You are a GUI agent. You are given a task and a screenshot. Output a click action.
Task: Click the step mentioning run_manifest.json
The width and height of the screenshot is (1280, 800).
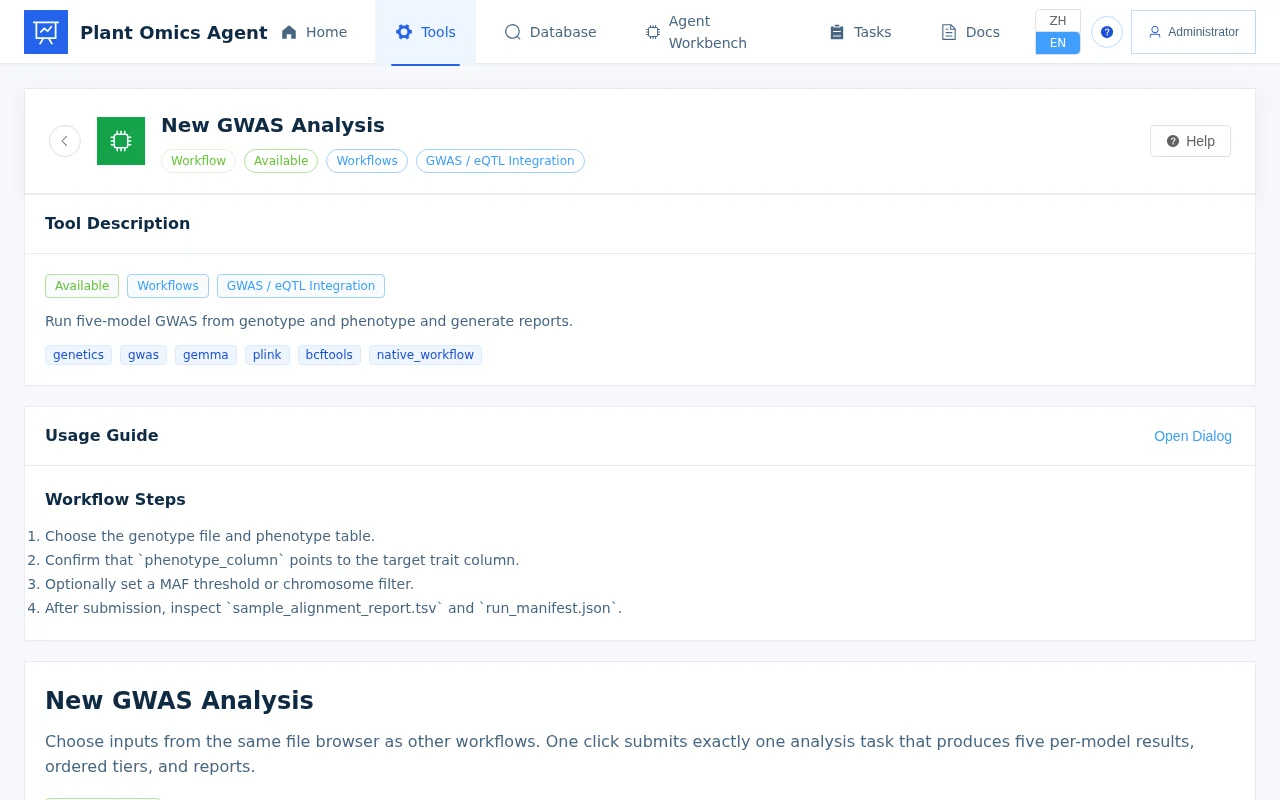pos(333,608)
